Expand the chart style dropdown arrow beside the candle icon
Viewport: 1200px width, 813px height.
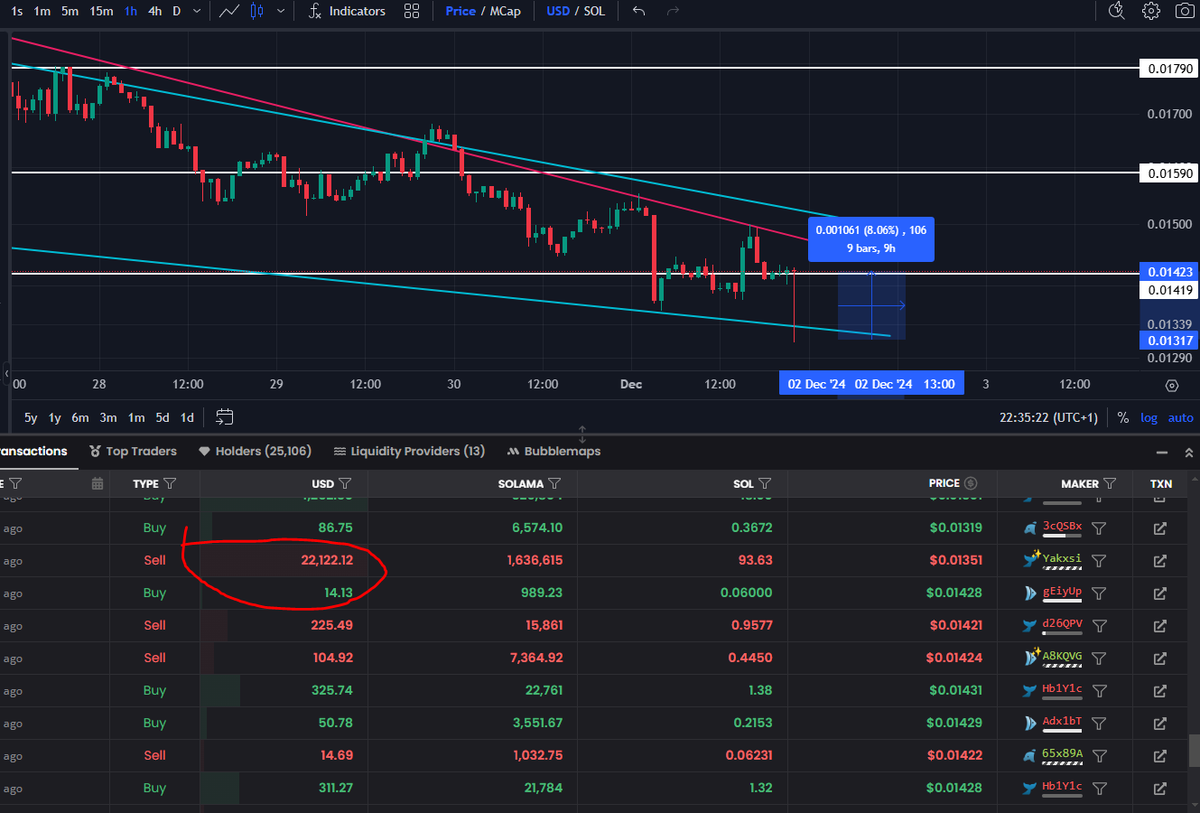tap(281, 11)
